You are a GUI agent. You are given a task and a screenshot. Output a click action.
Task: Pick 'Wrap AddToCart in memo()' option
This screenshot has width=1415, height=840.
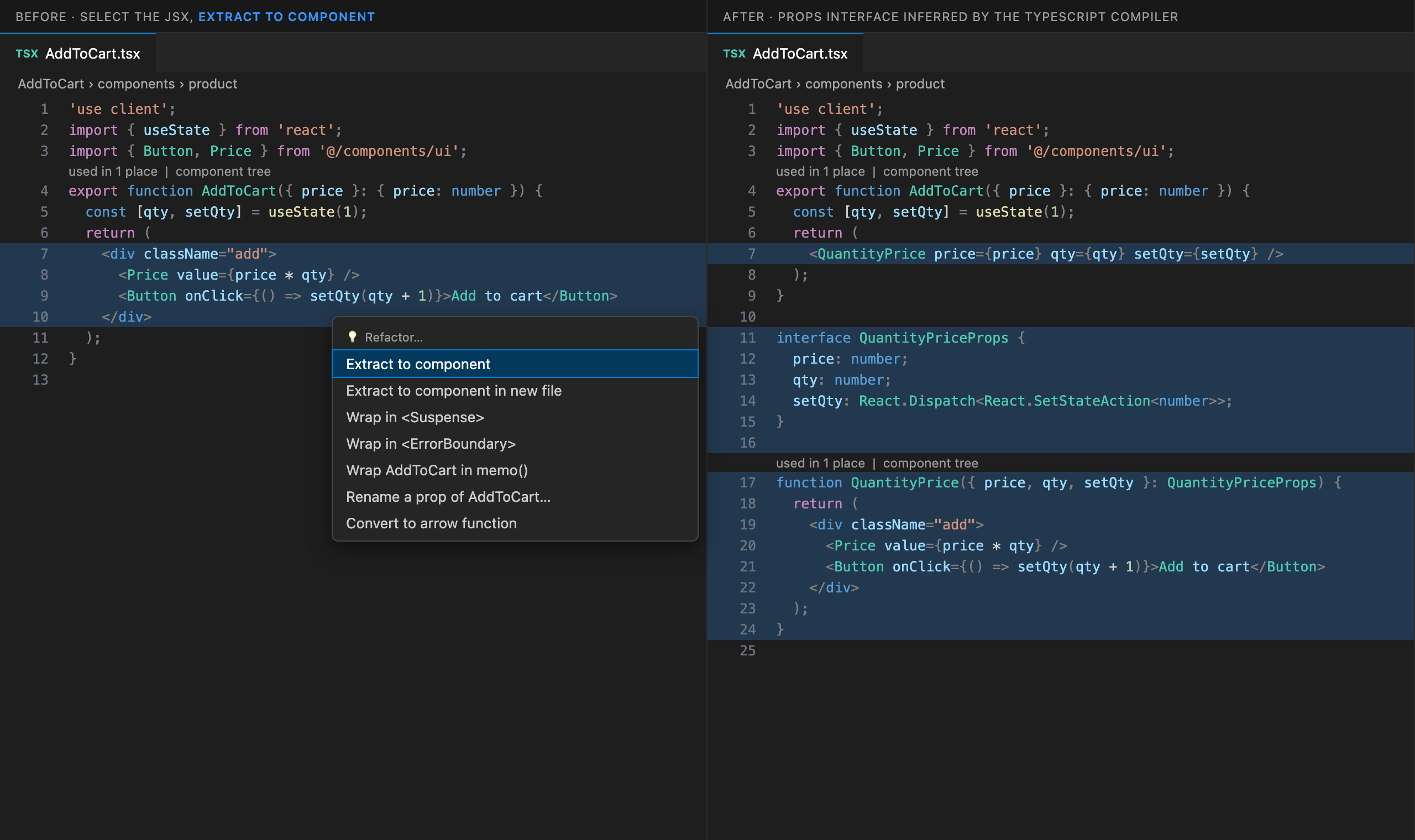click(x=515, y=470)
